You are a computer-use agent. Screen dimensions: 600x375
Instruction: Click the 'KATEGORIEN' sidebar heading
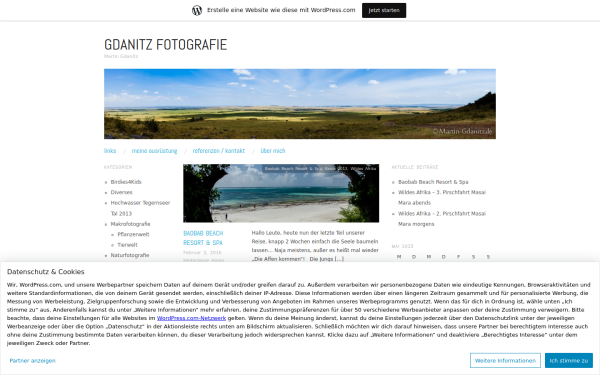click(118, 167)
